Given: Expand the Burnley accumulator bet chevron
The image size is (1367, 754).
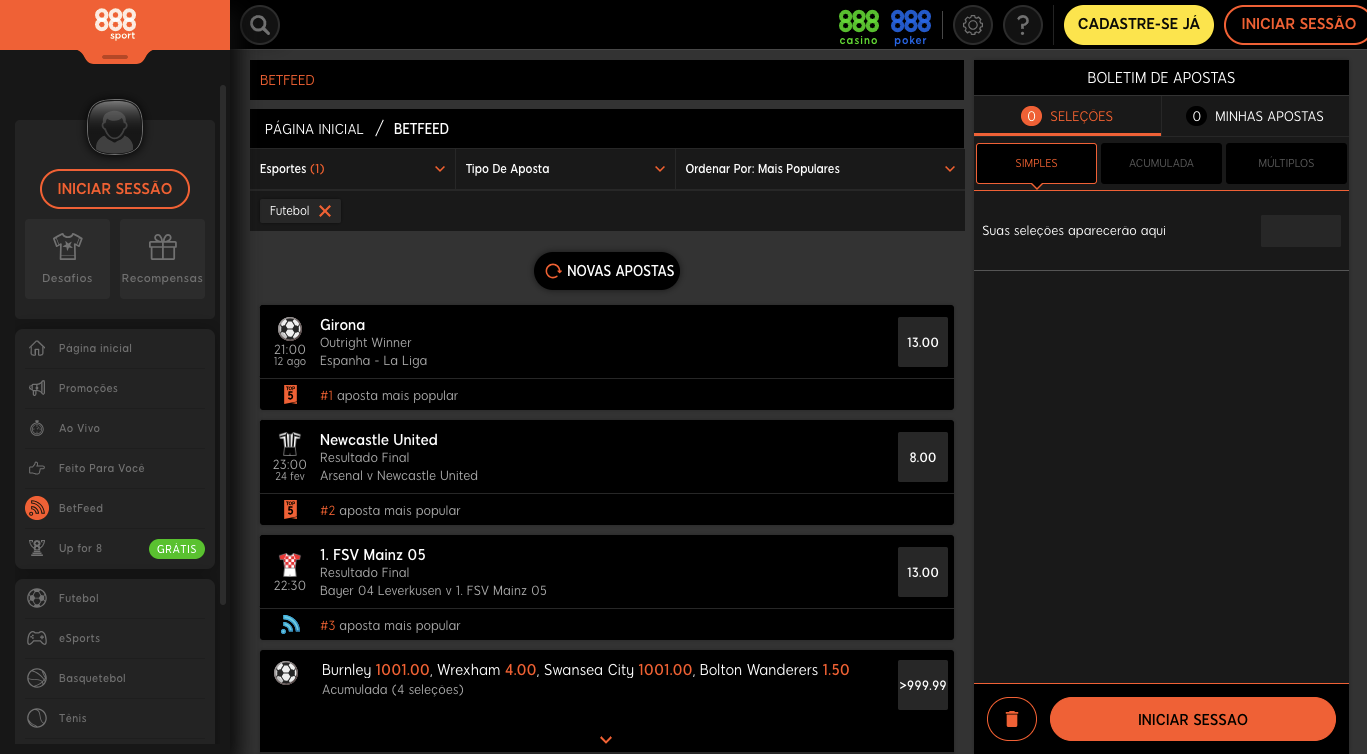Looking at the screenshot, I should (x=606, y=740).
